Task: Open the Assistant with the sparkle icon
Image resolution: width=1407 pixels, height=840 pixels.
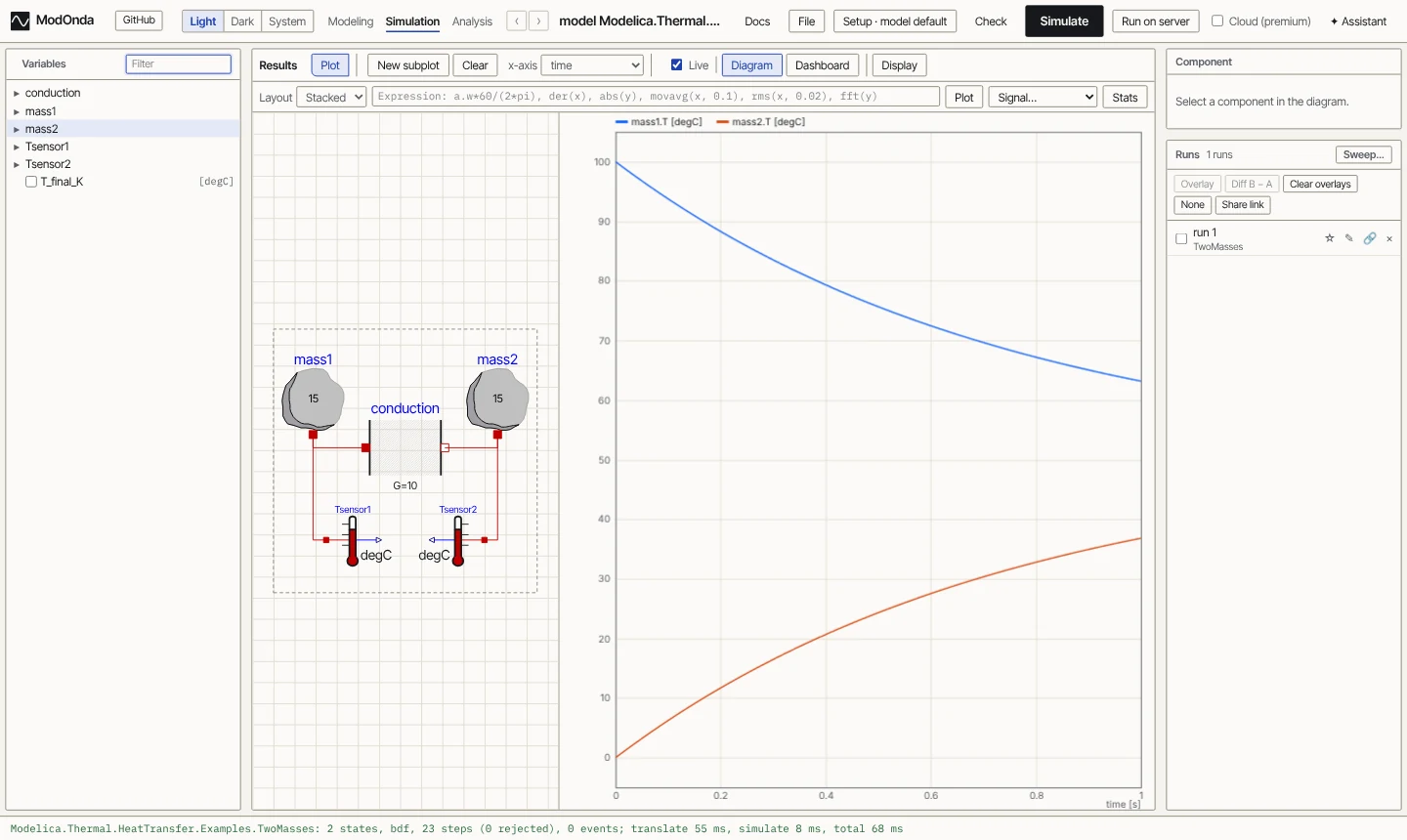Action: click(x=1358, y=21)
